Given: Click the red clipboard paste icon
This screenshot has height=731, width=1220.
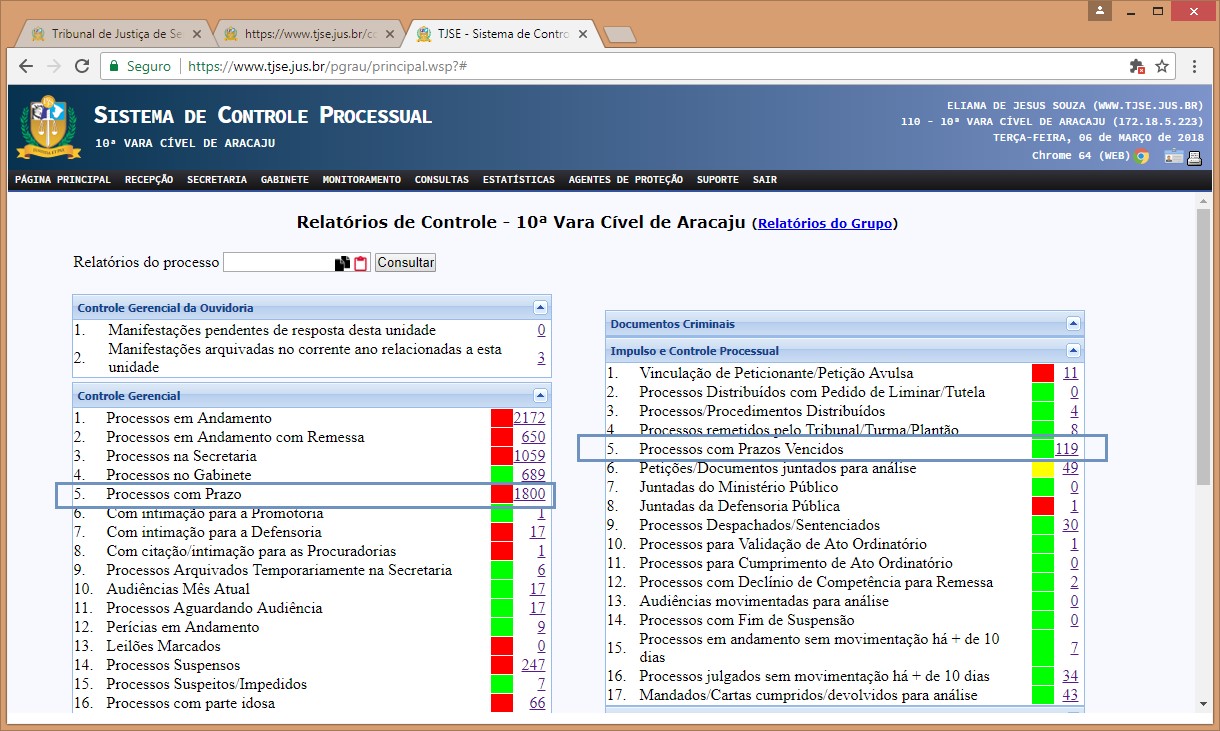Looking at the screenshot, I should coord(361,263).
